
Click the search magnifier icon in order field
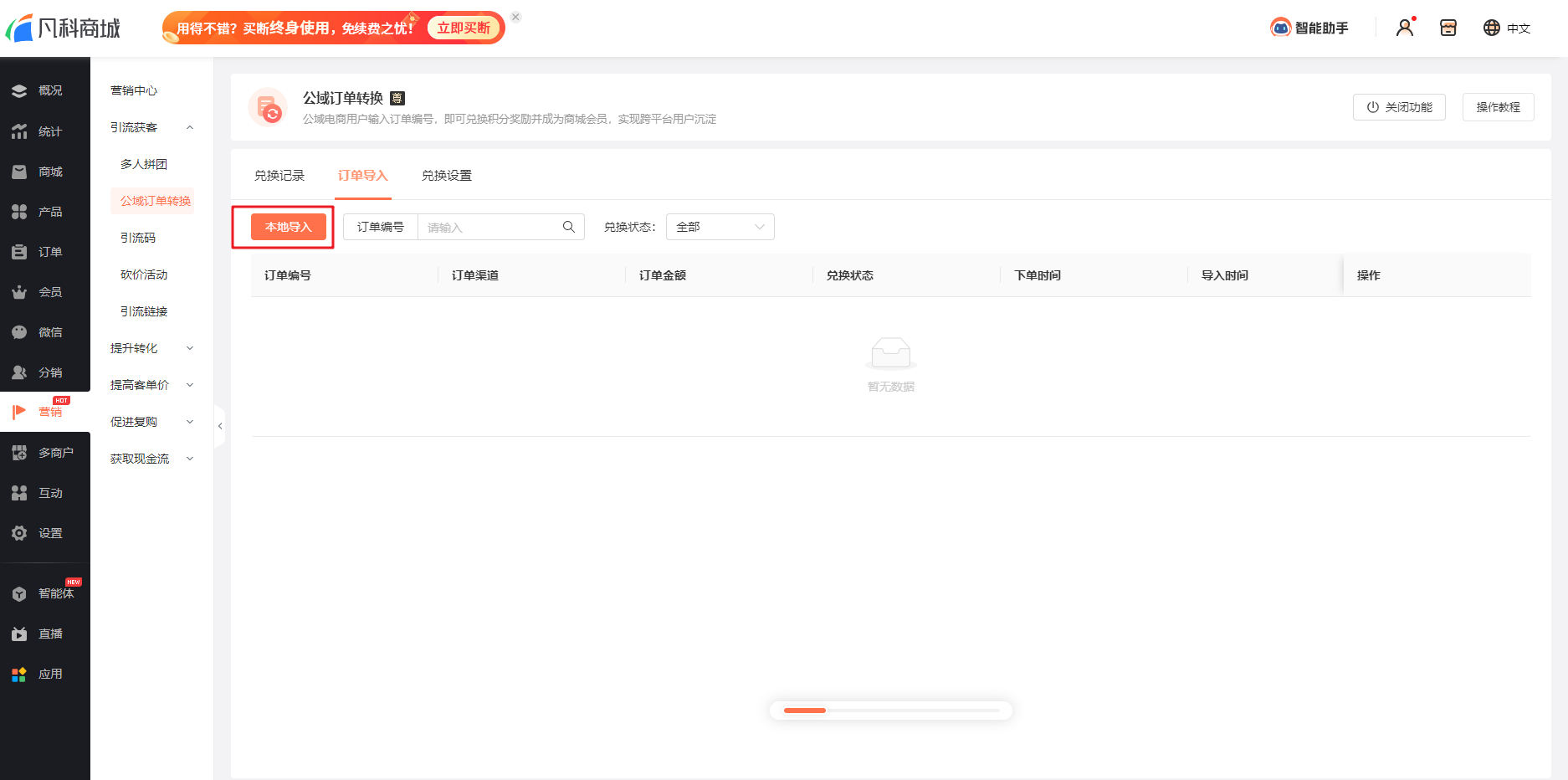(568, 227)
